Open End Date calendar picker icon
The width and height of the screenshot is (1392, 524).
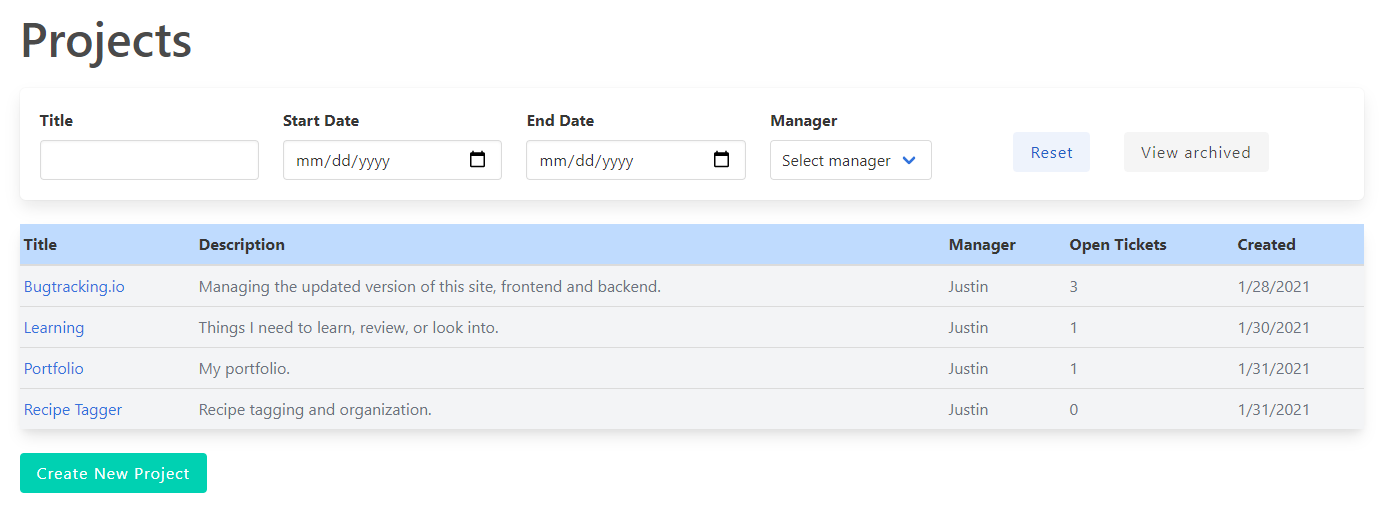(721, 160)
